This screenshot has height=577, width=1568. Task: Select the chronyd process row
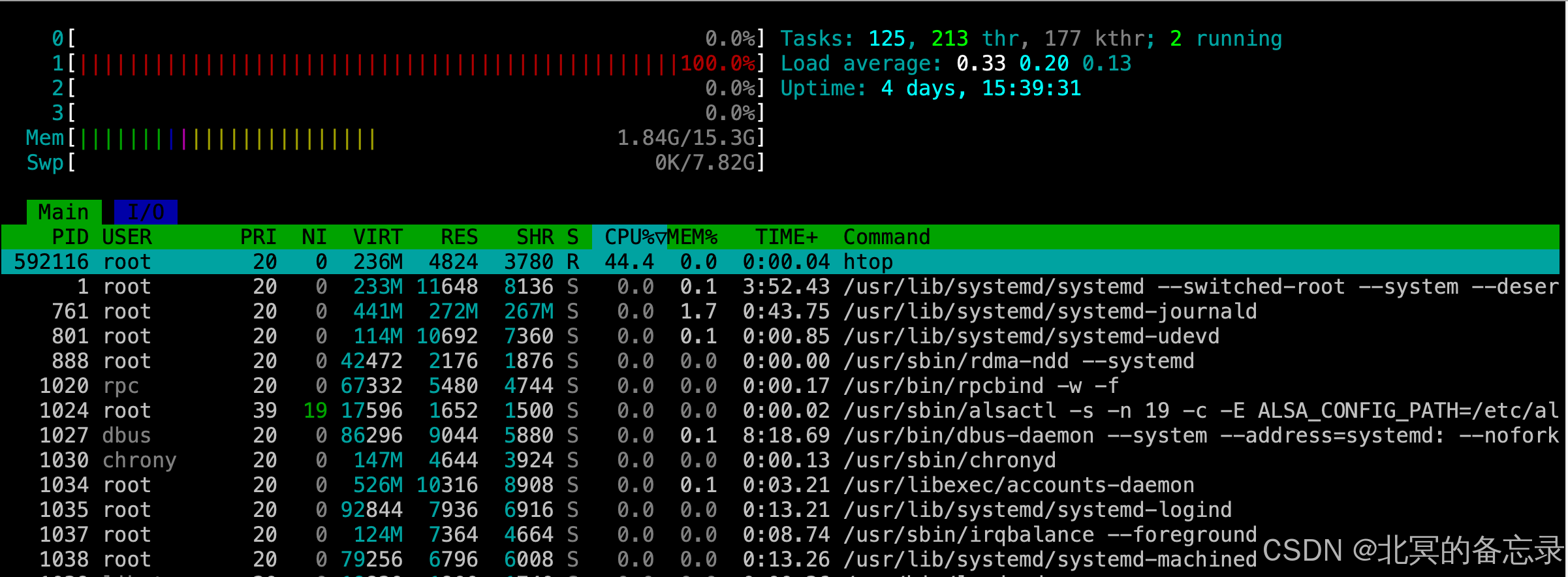pos(780,460)
